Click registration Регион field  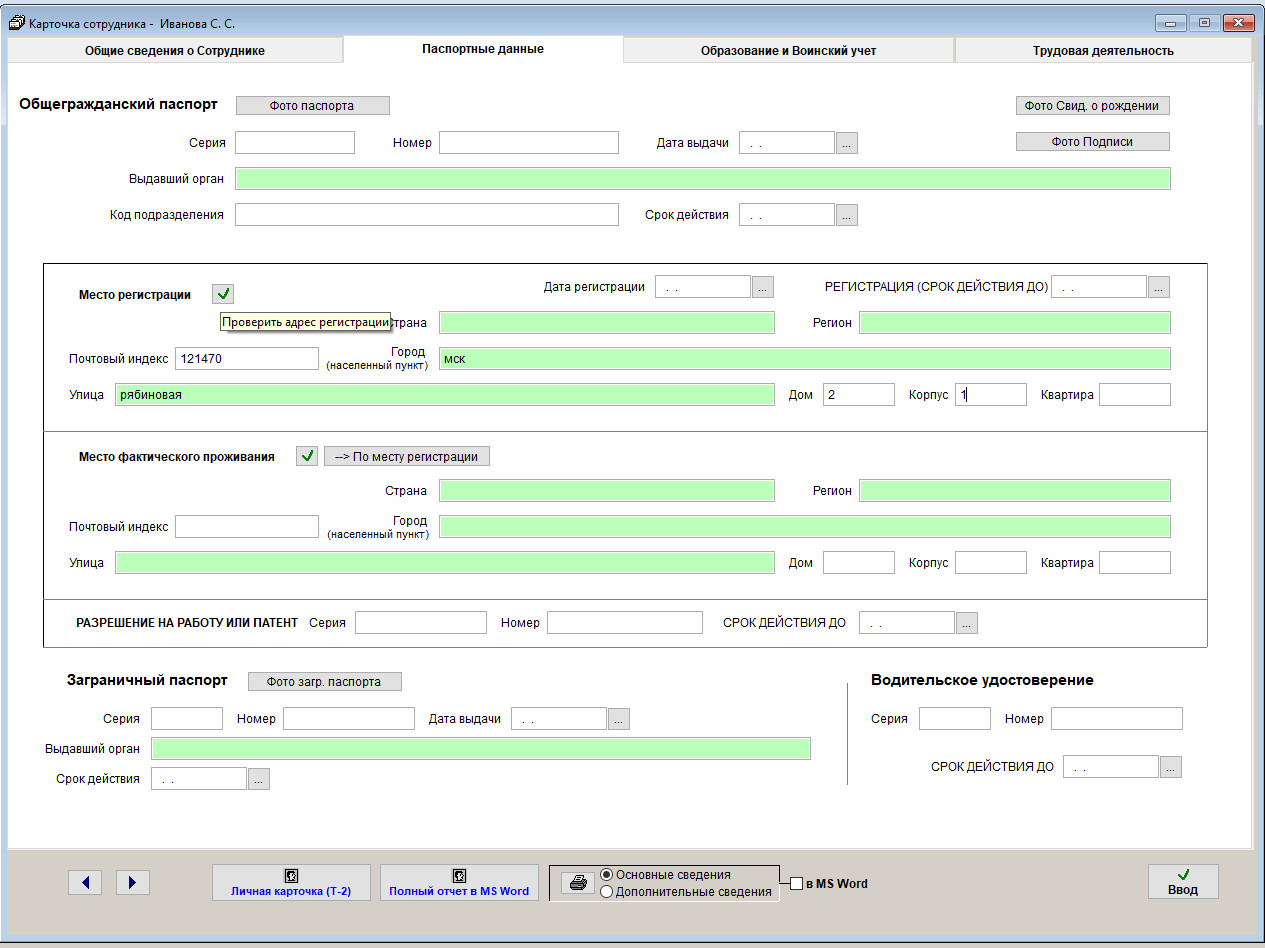tap(1015, 323)
